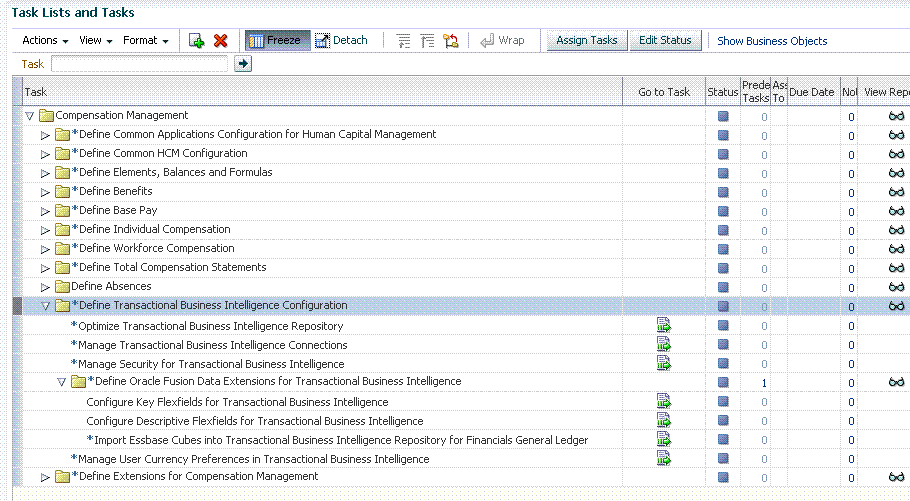
Task: Expand Define Common HCM Configuration
Action: click(45, 154)
